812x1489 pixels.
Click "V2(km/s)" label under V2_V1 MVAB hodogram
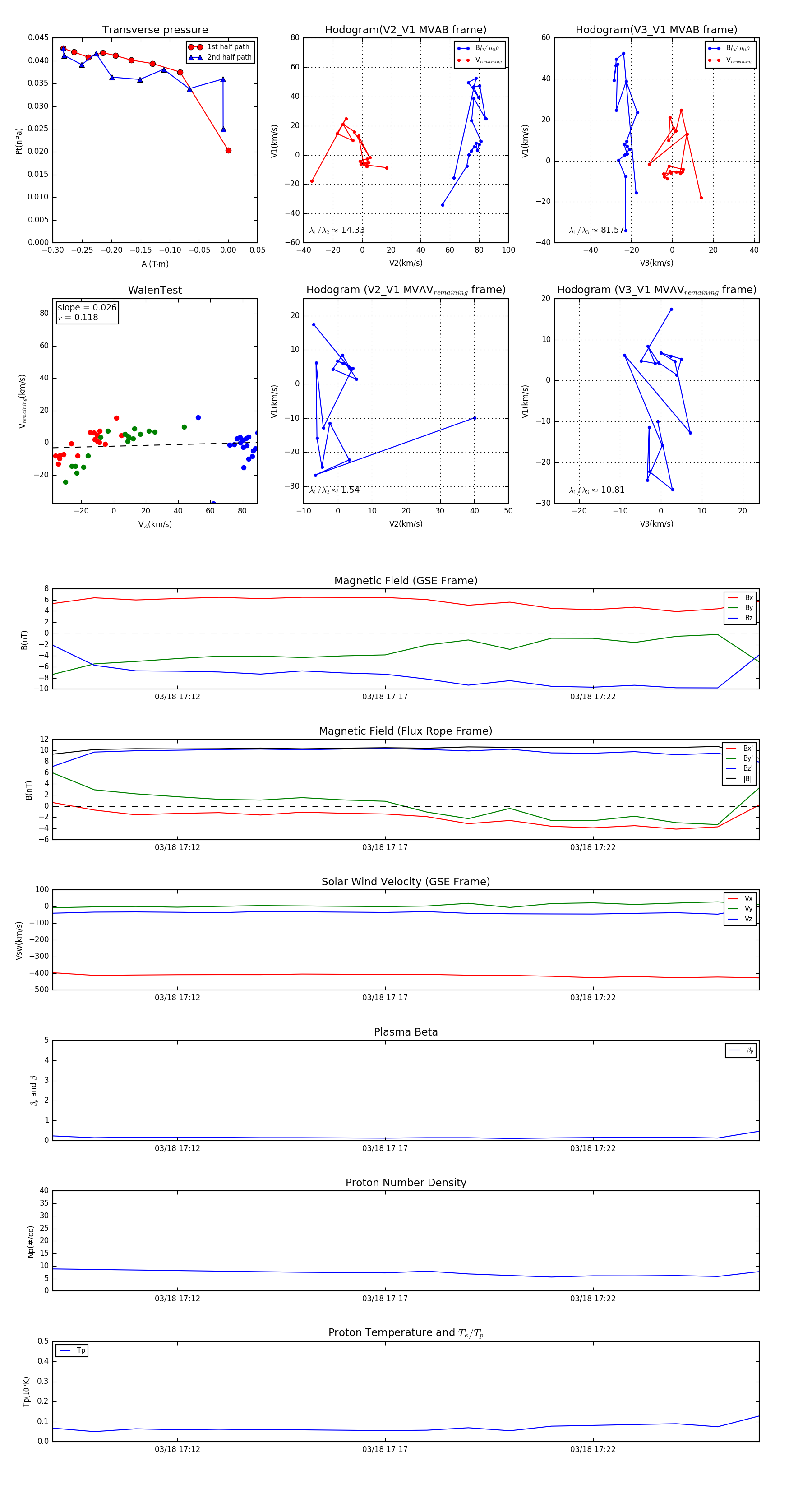click(x=406, y=264)
